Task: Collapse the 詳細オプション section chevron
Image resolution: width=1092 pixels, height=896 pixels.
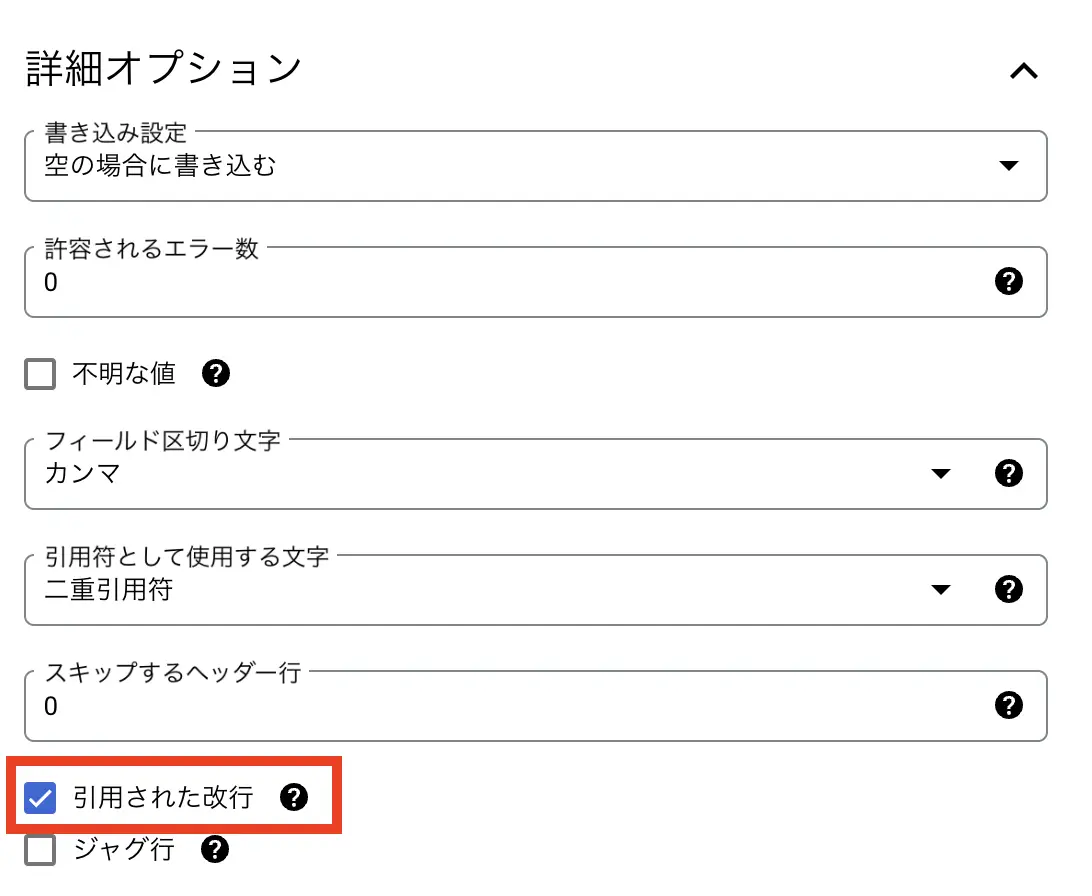Action: coord(1024,71)
